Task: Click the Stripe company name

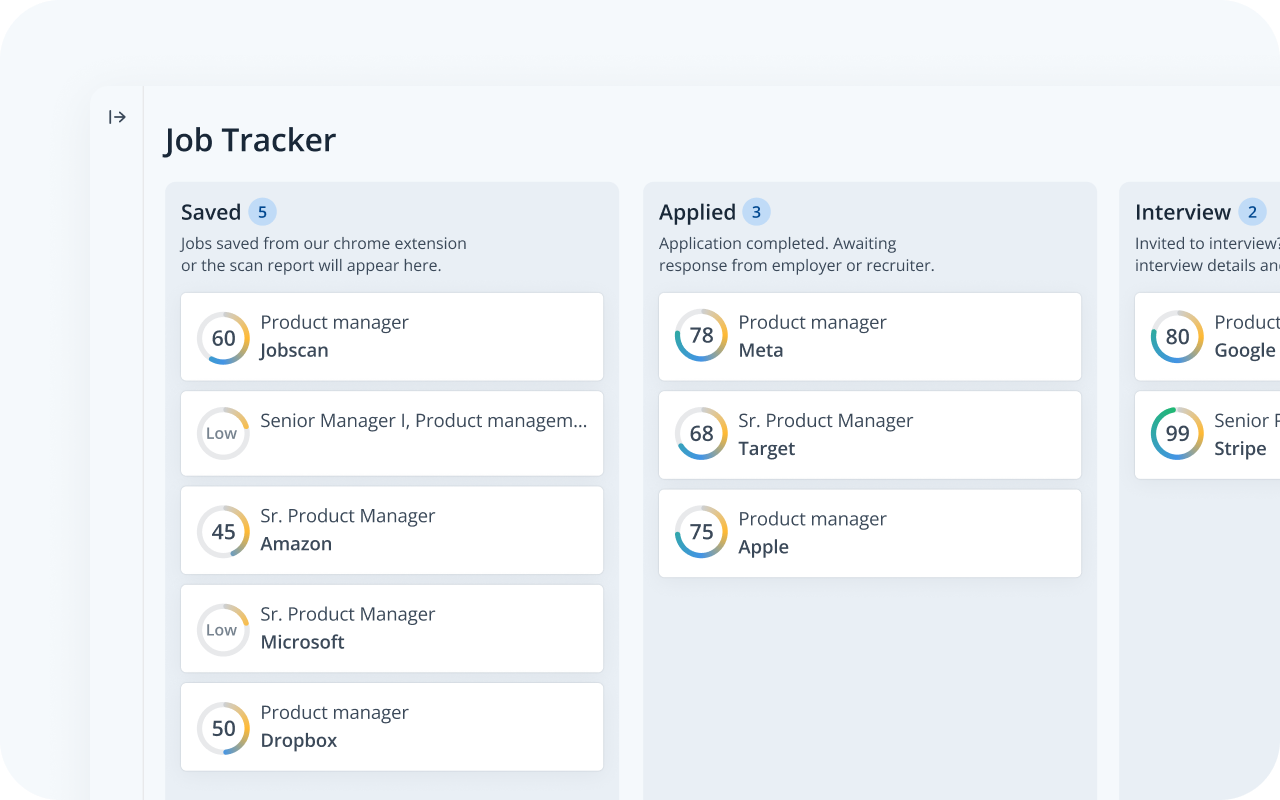Action: (1240, 449)
